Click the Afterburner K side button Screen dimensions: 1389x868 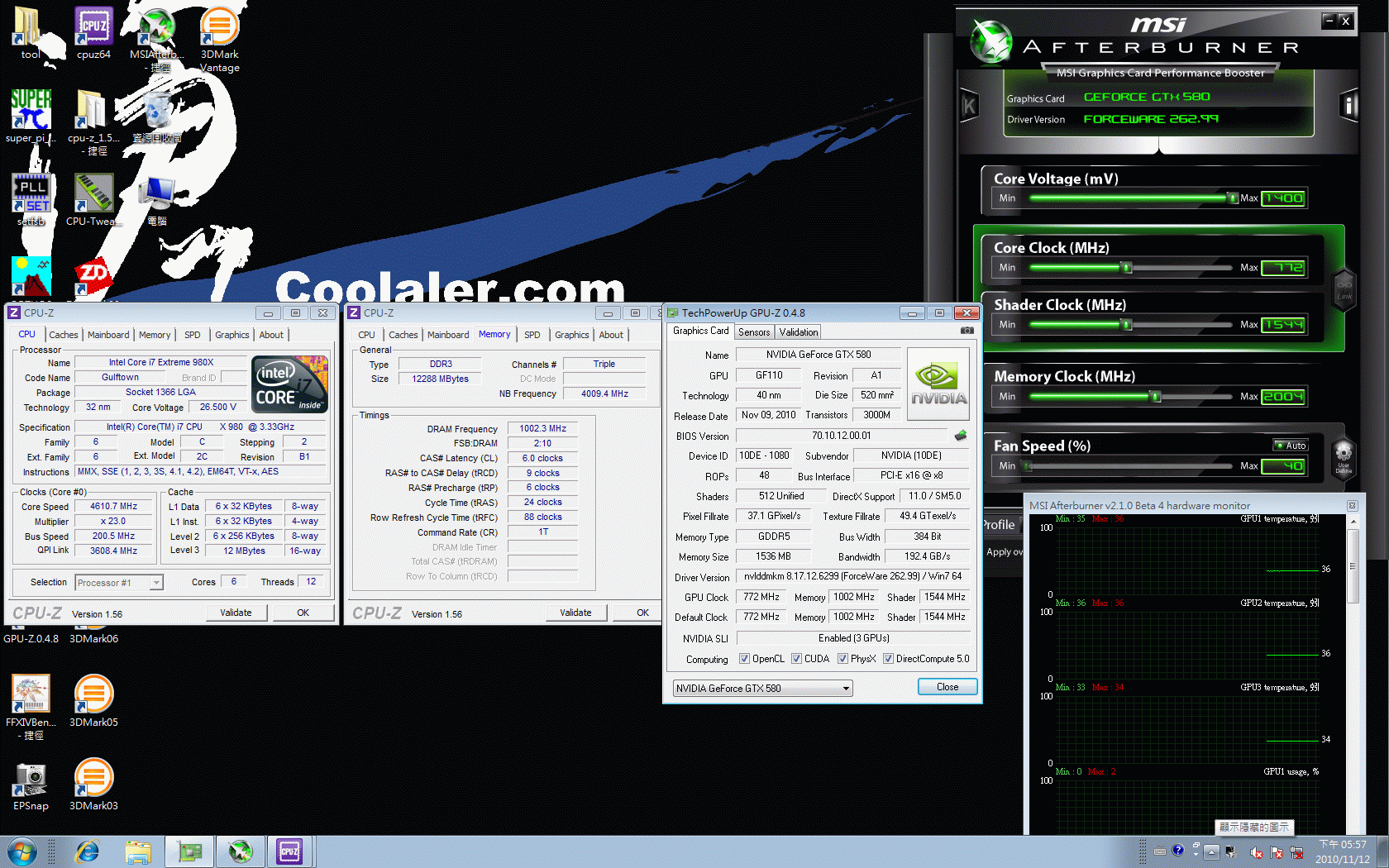point(969,106)
